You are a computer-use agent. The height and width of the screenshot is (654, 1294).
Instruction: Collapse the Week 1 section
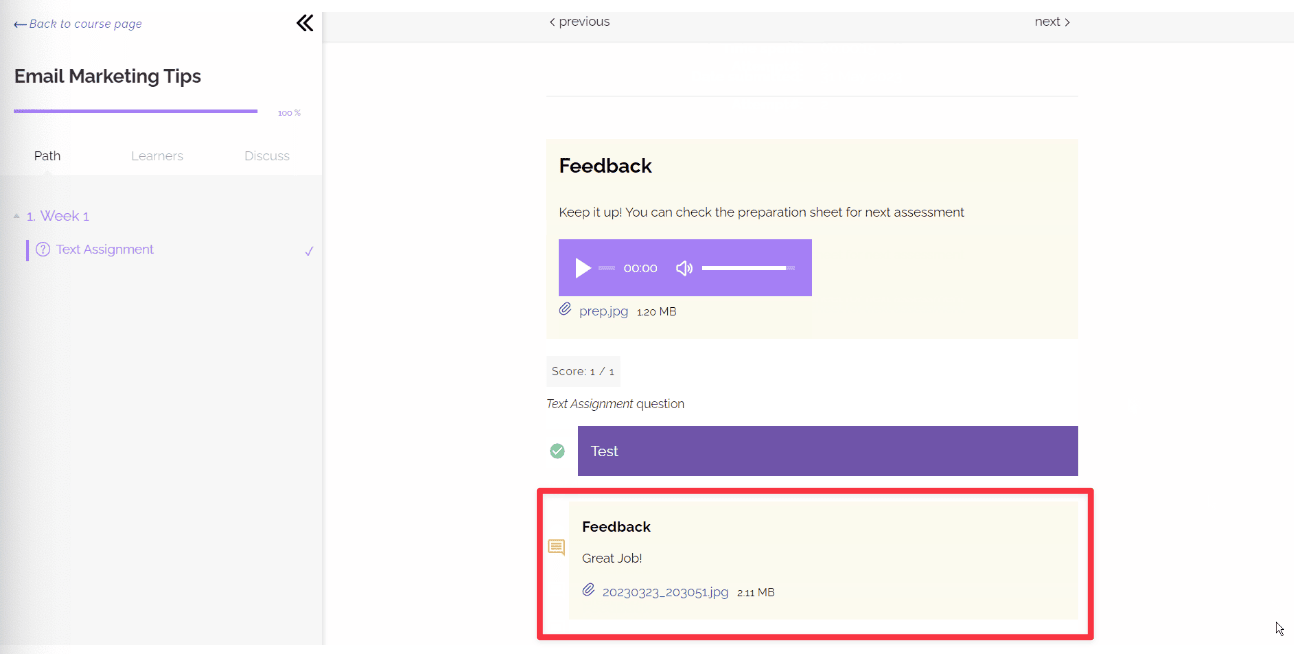17,216
